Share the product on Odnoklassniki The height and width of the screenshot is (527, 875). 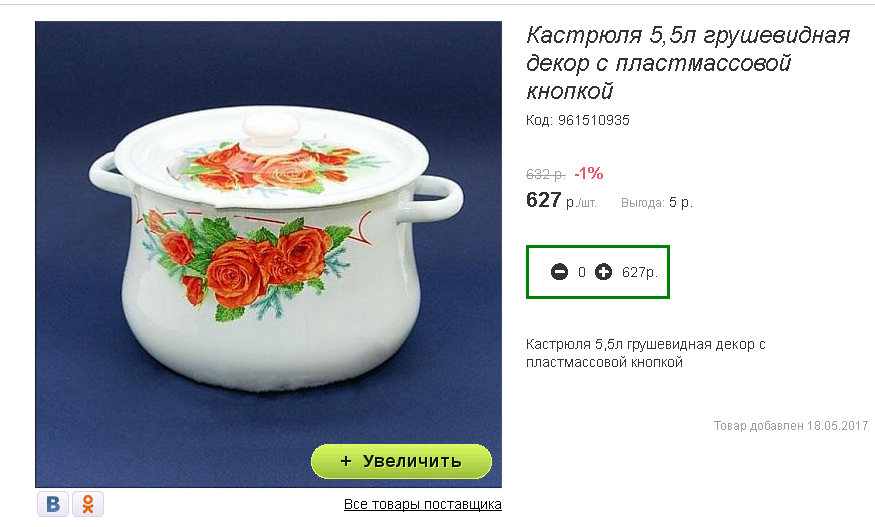pos(88,504)
